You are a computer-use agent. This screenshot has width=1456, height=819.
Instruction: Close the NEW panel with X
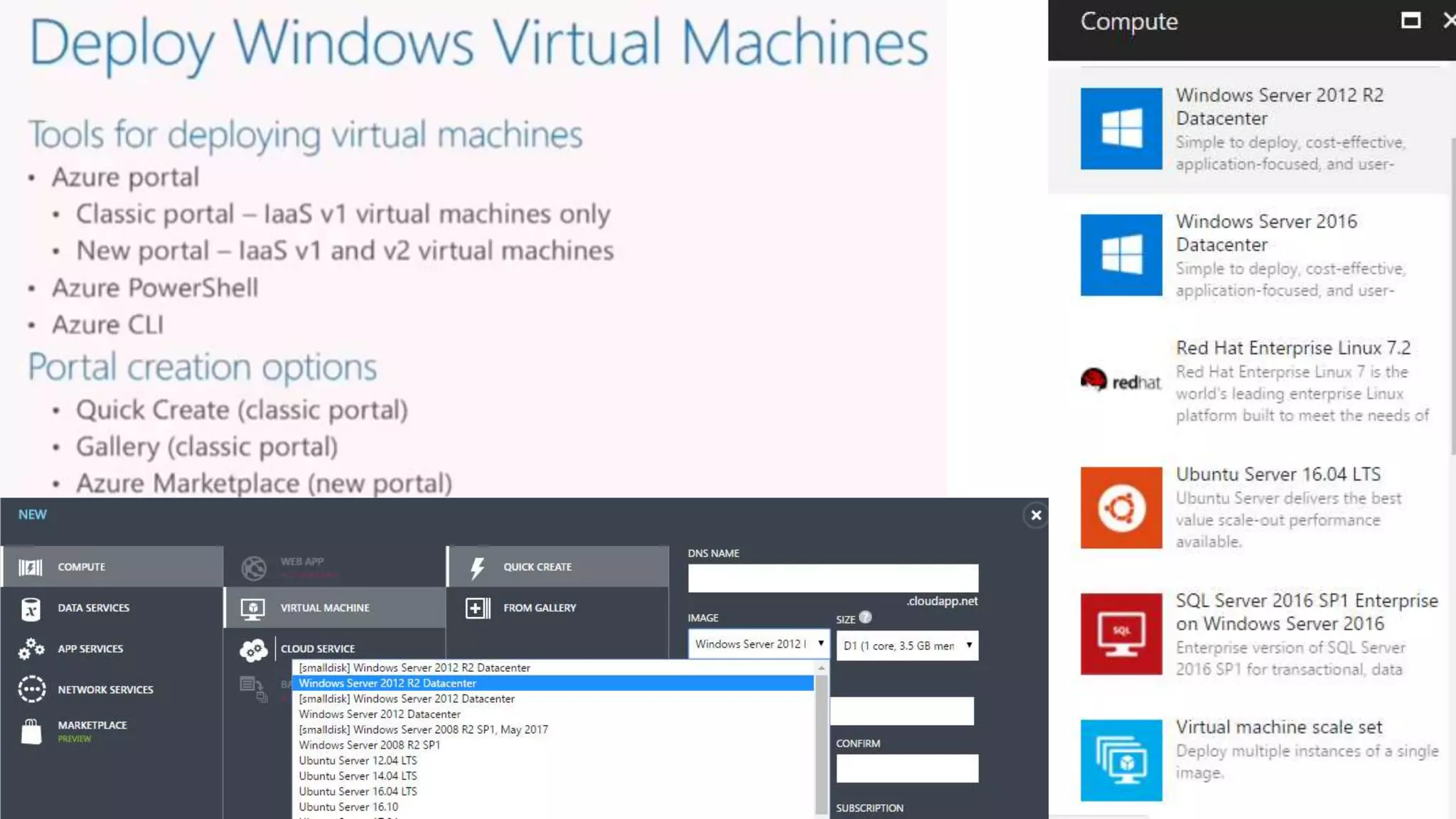[x=1036, y=515]
